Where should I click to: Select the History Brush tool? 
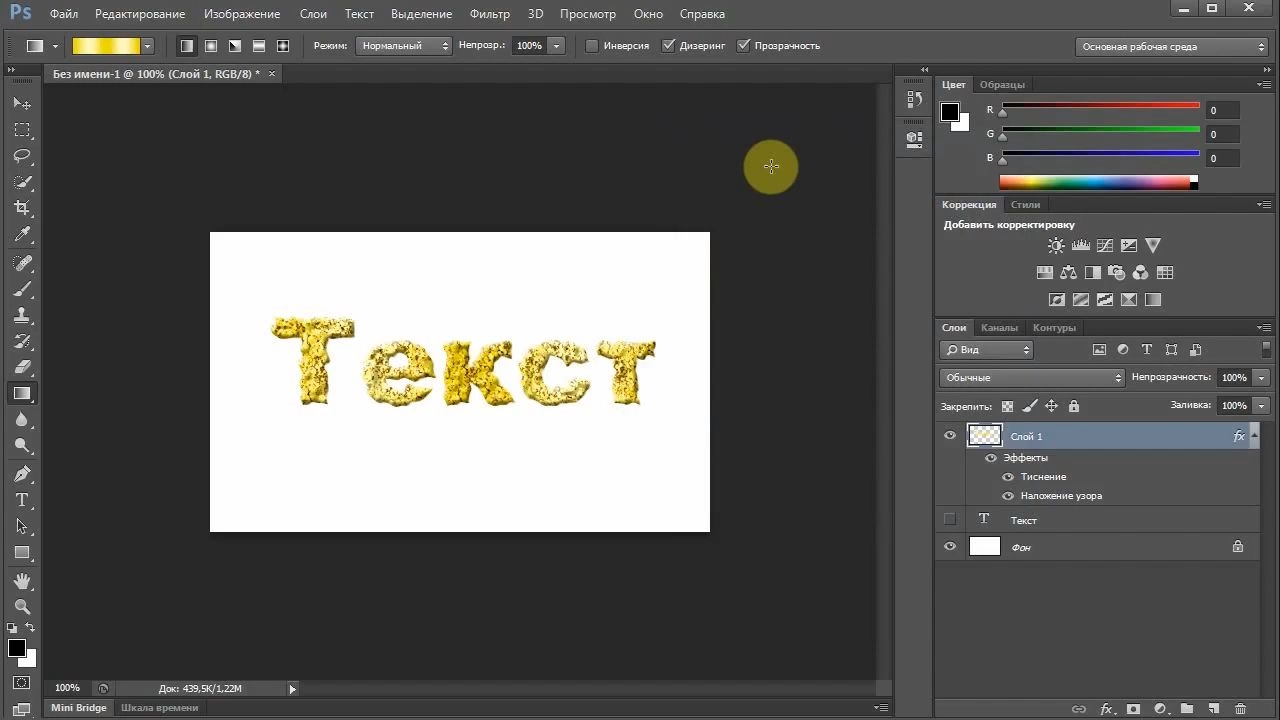click(x=22, y=341)
